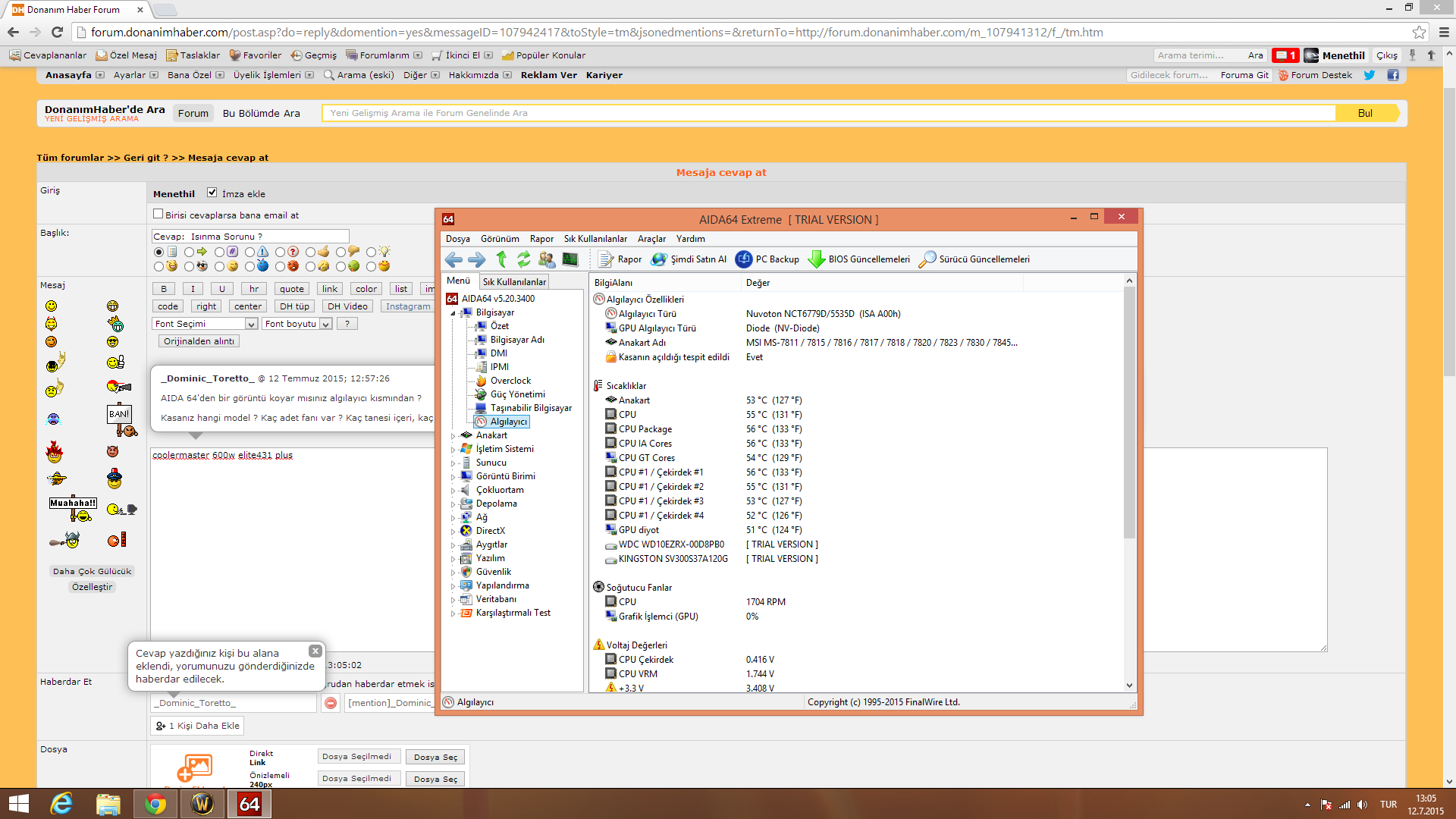Click the PC Backup toolbar icon

[x=744, y=259]
